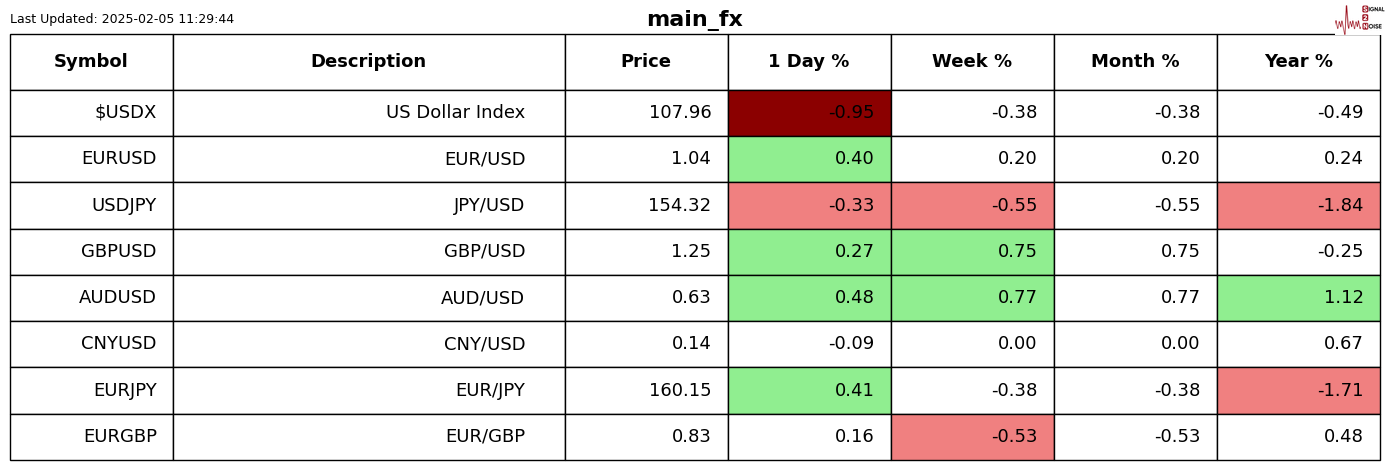Click the Symbol column header
Screen dimensions: 1390x470
91,62
